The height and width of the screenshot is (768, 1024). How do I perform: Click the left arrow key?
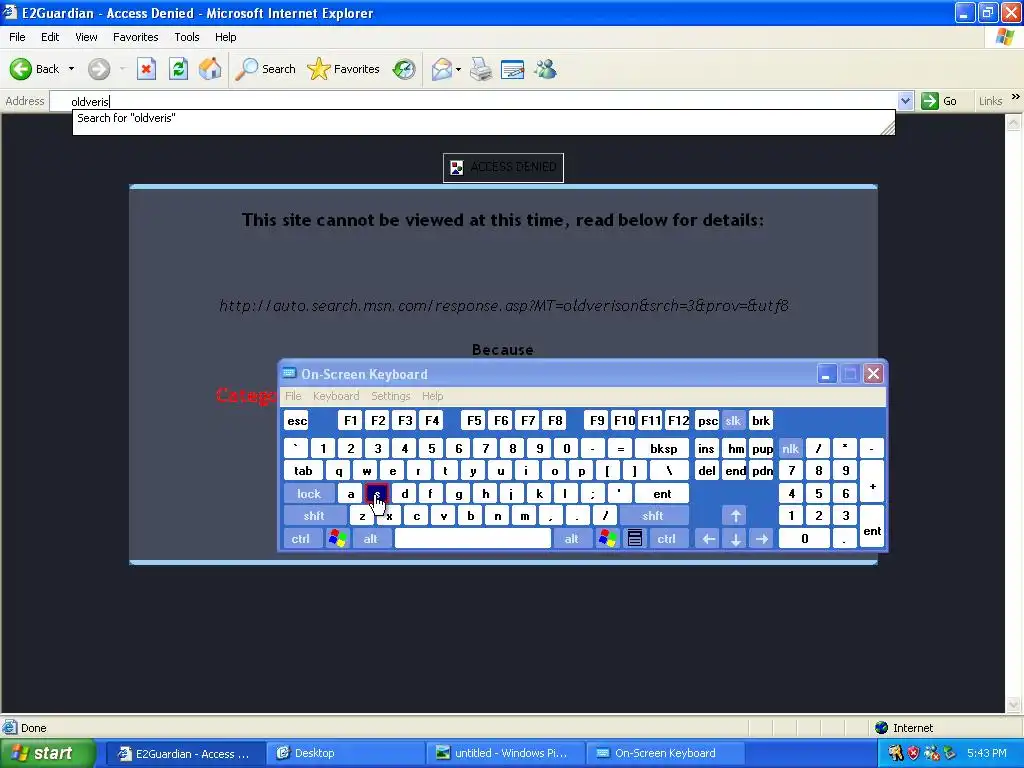point(708,539)
